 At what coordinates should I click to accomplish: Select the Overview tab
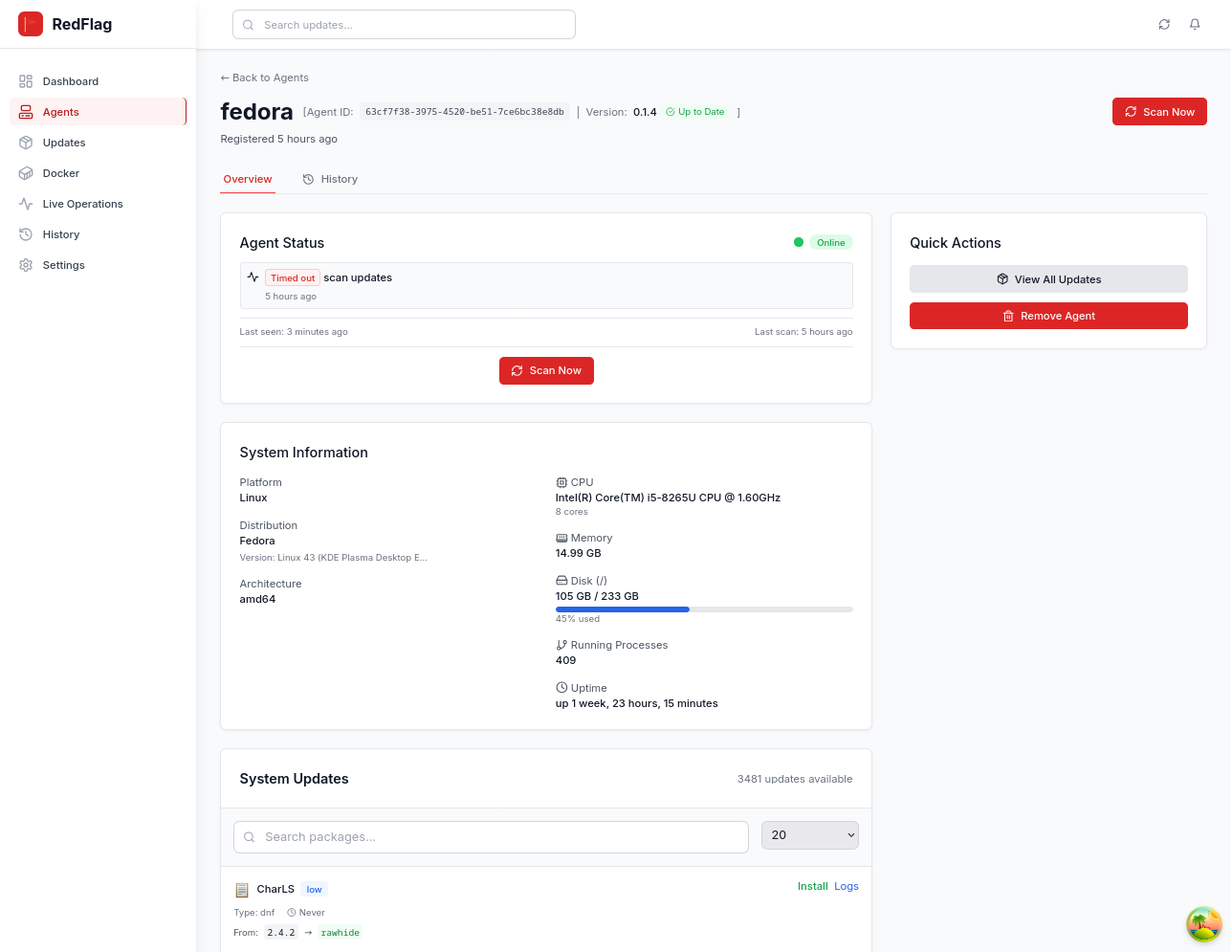pos(248,179)
